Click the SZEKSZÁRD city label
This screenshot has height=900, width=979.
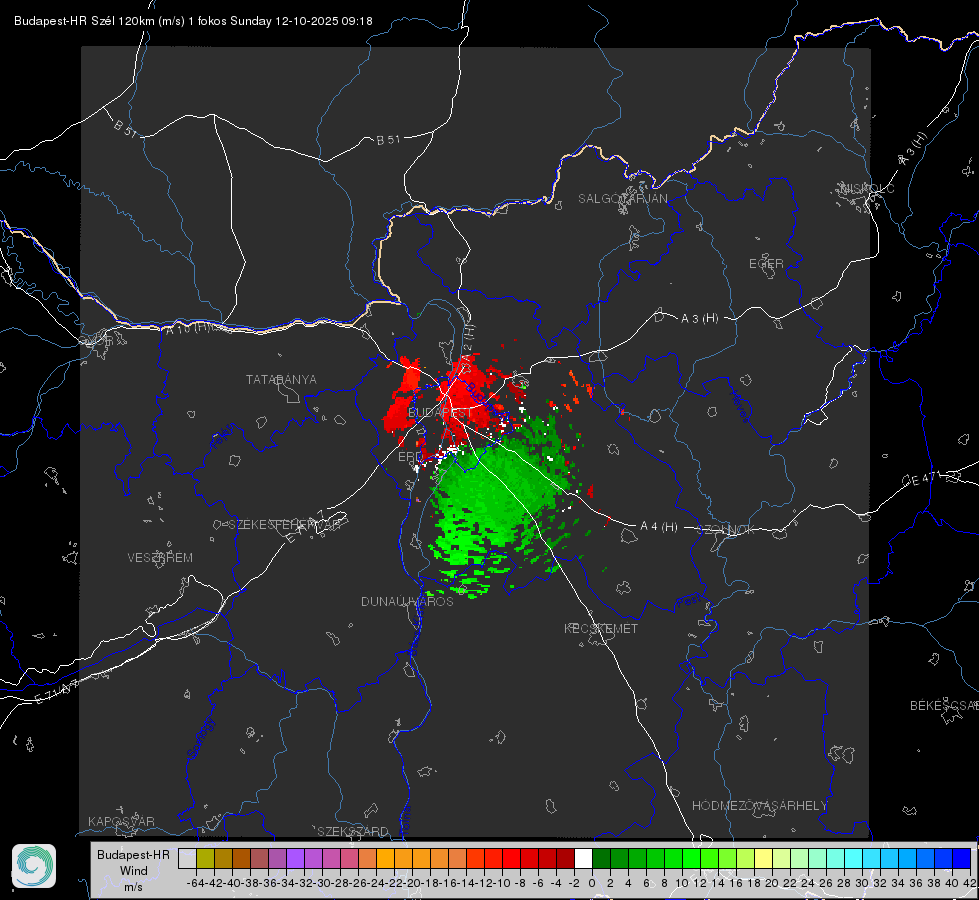pyautogui.click(x=353, y=831)
